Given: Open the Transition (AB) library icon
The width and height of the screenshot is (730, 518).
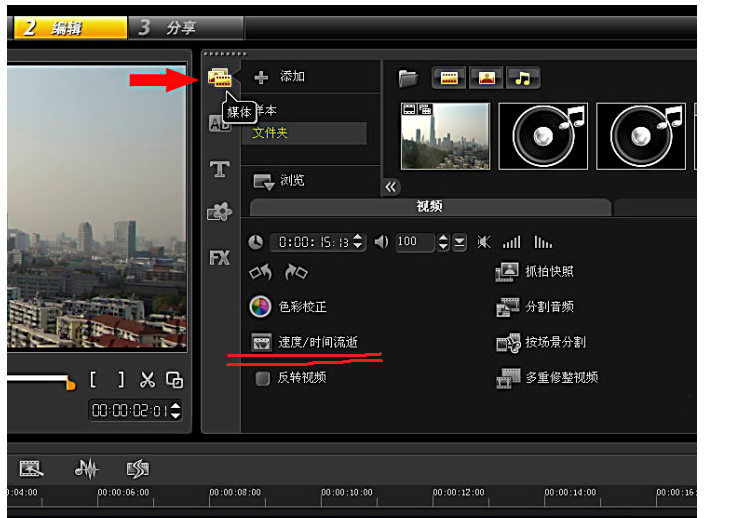Looking at the screenshot, I should (219, 124).
